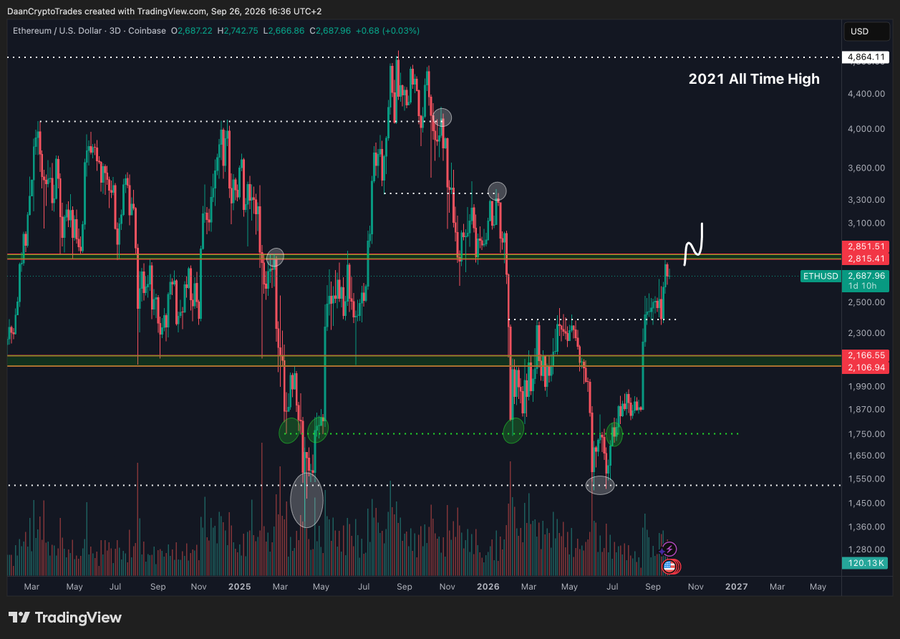Image resolution: width=900 pixels, height=639 pixels.
Task: Click the 2,166.55 red support price label
Action: (866, 355)
